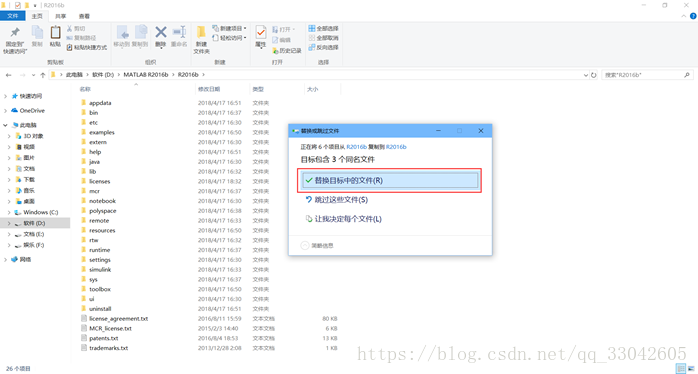Select 3D 对象 in the navigation pane
The image size is (698, 374).
(x=33, y=136)
